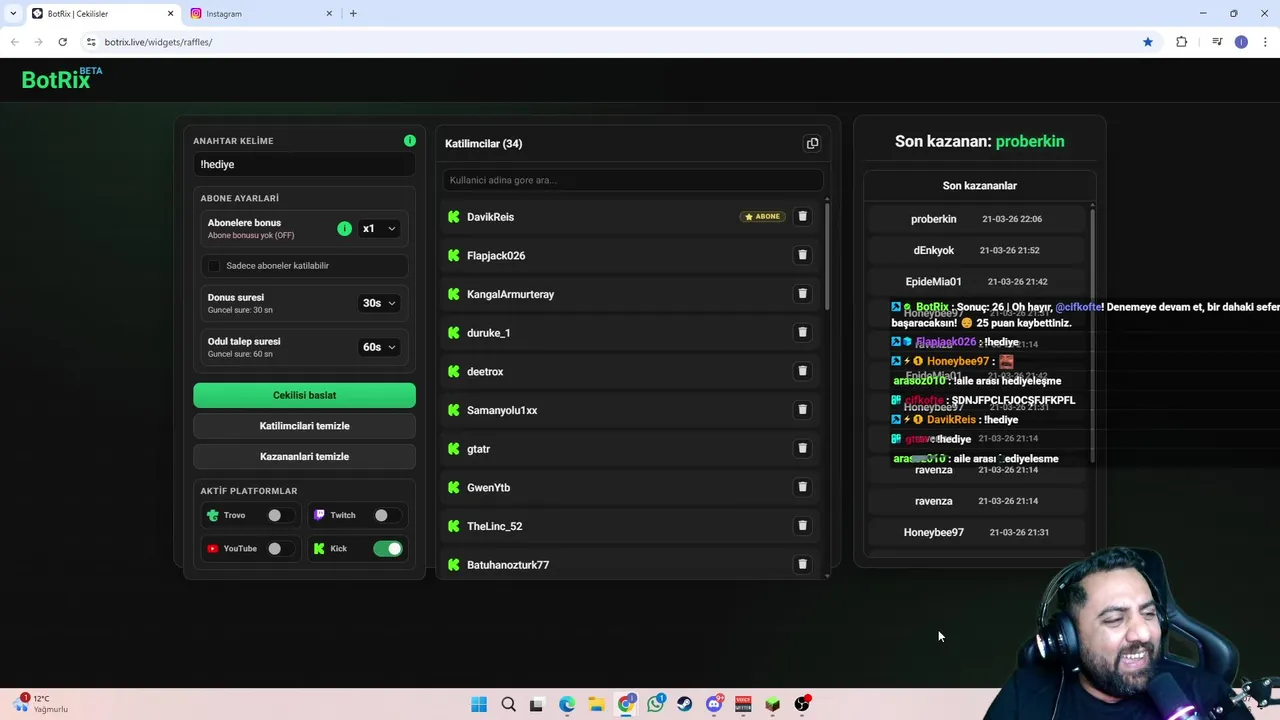This screenshot has height=720, width=1280.
Task: Remove duruke_1 with trash icon
Action: 802,332
